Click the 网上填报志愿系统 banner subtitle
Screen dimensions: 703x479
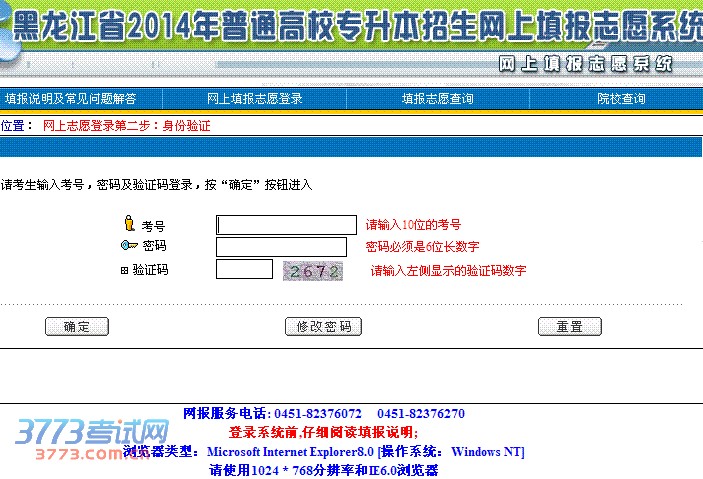tap(585, 64)
